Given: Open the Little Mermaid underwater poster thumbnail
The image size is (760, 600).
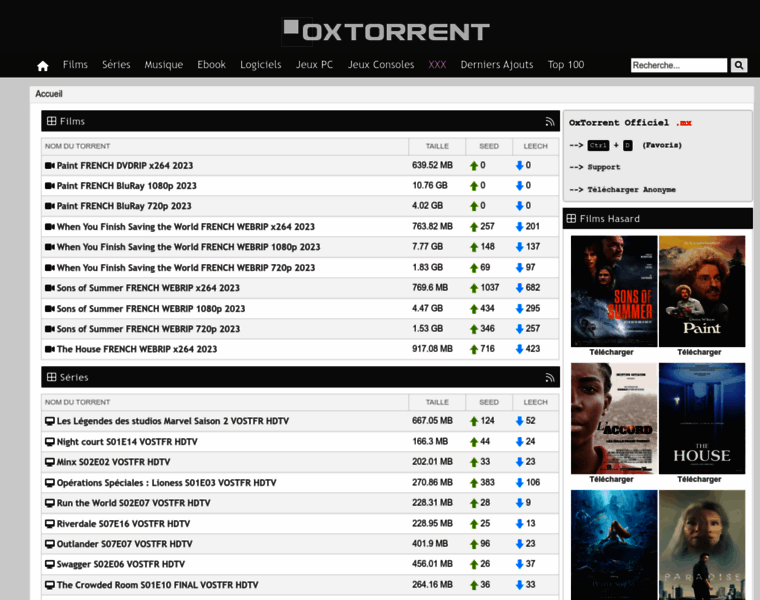Looking at the screenshot, I should click(x=614, y=545).
